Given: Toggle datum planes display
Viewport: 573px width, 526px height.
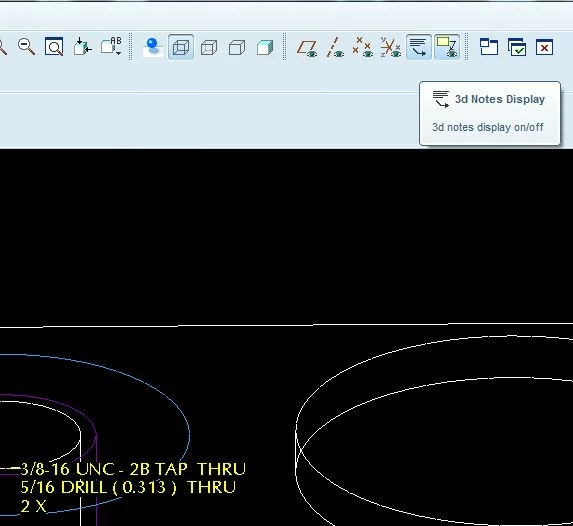Looking at the screenshot, I should click(307, 48).
